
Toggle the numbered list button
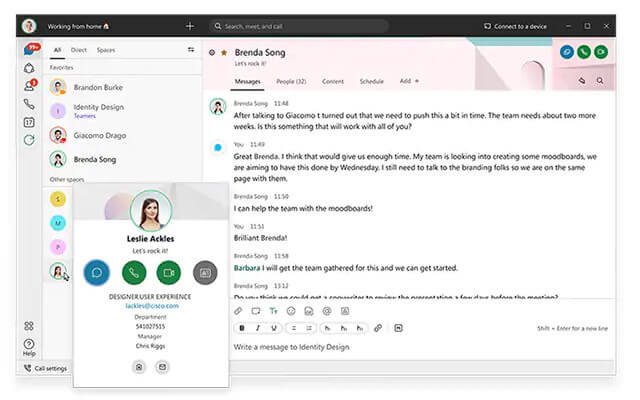point(309,328)
